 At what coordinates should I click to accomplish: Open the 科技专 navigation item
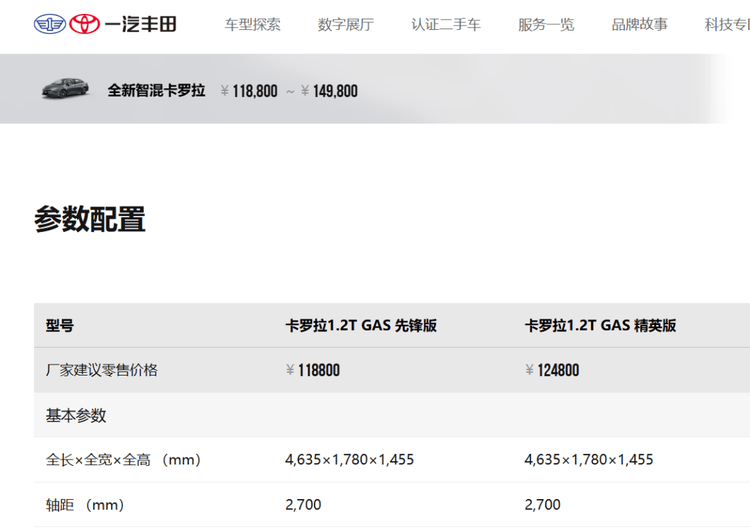tap(727, 24)
